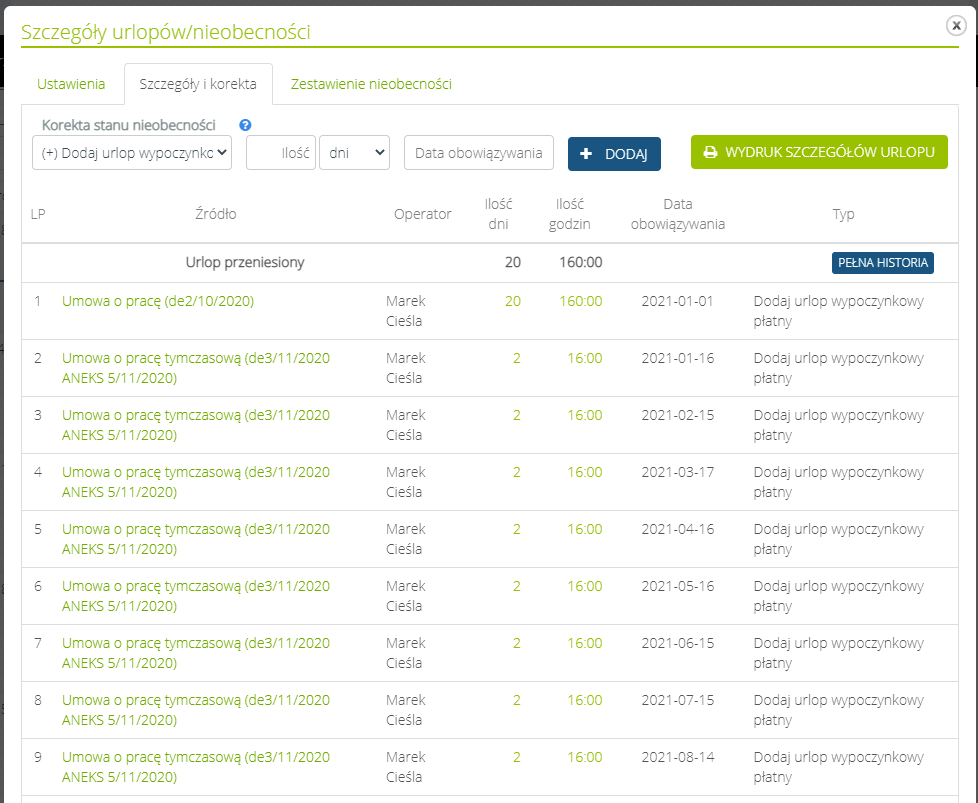Click the 160:00 hours value in row 1
Image resolution: width=978 pixels, height=803 pixels.
pyautogui.click(x=580, y=301)
